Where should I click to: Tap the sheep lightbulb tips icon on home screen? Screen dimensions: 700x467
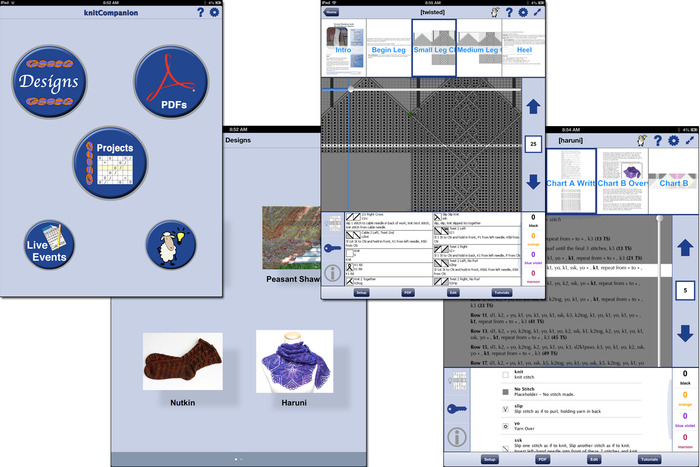[171, 245]
